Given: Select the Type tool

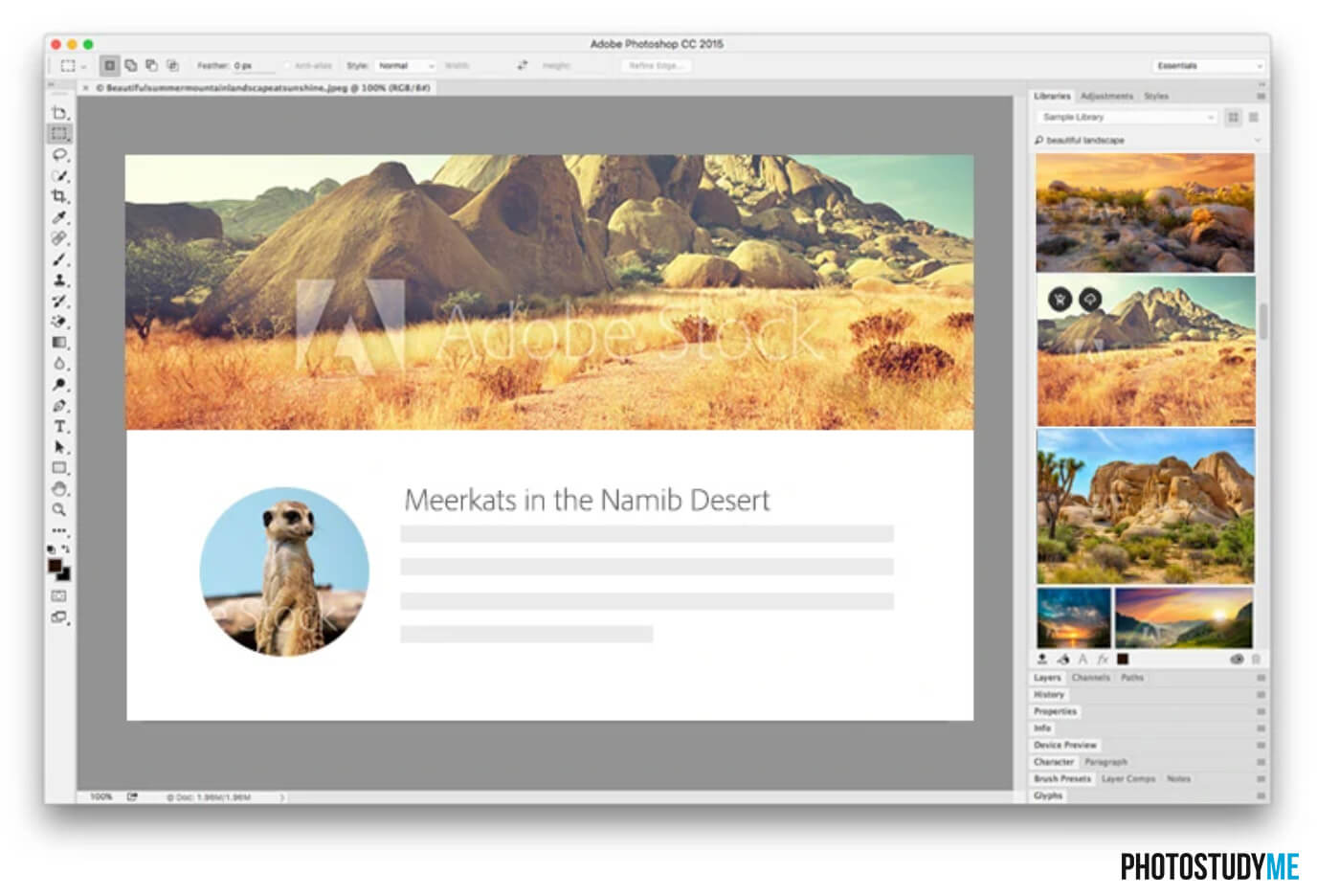Looking at the screenshot, I should tap(59, 427).
